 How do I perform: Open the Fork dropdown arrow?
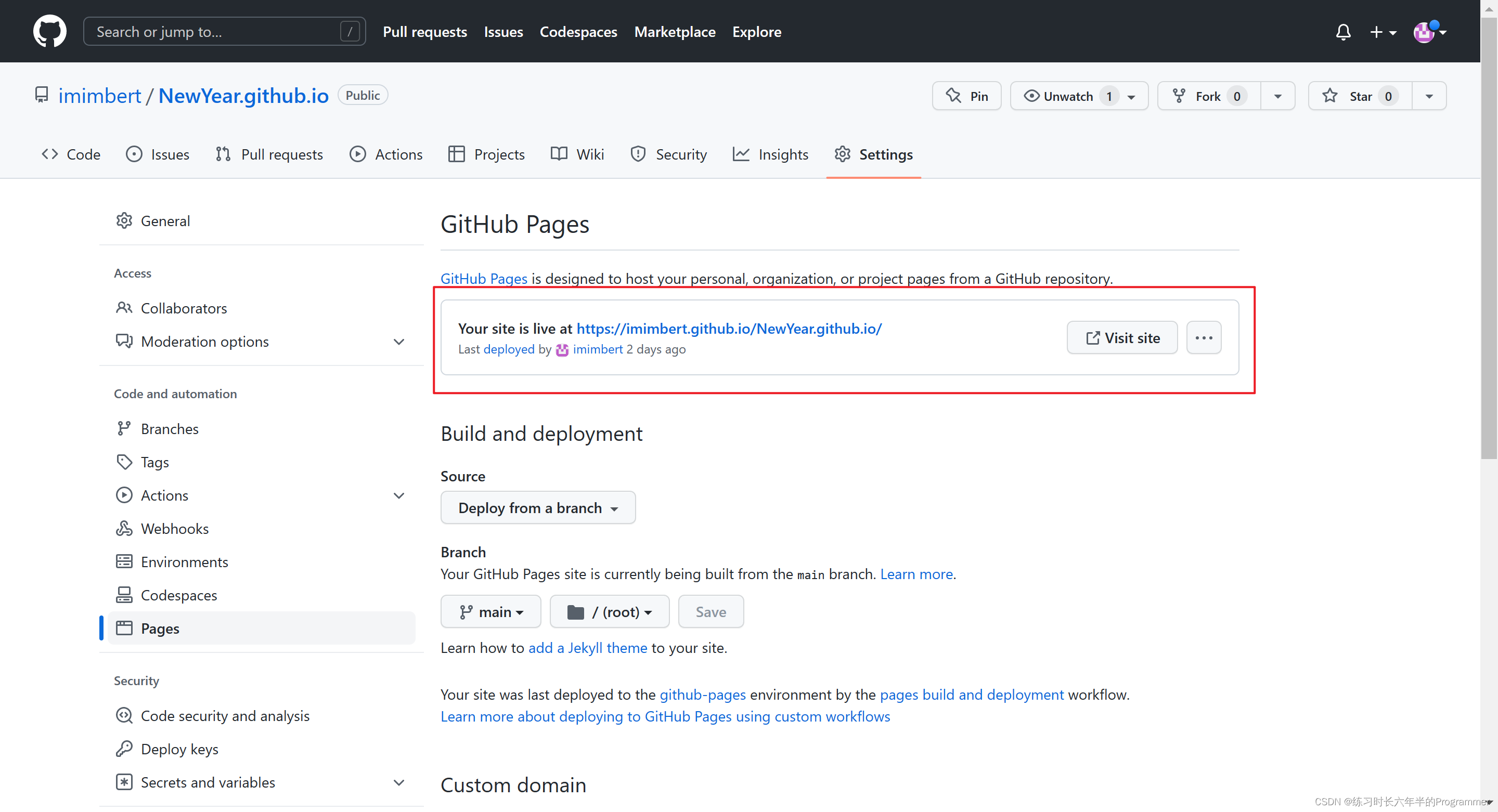(1277, 96)
